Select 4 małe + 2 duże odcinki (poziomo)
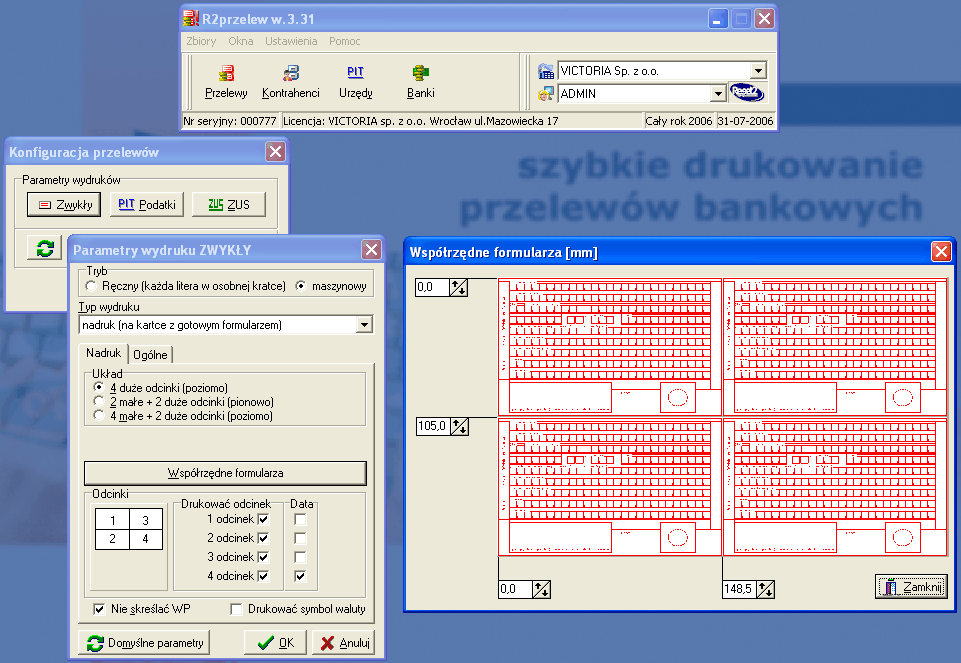Screen dimensions: 961x663 coord(99,415)
